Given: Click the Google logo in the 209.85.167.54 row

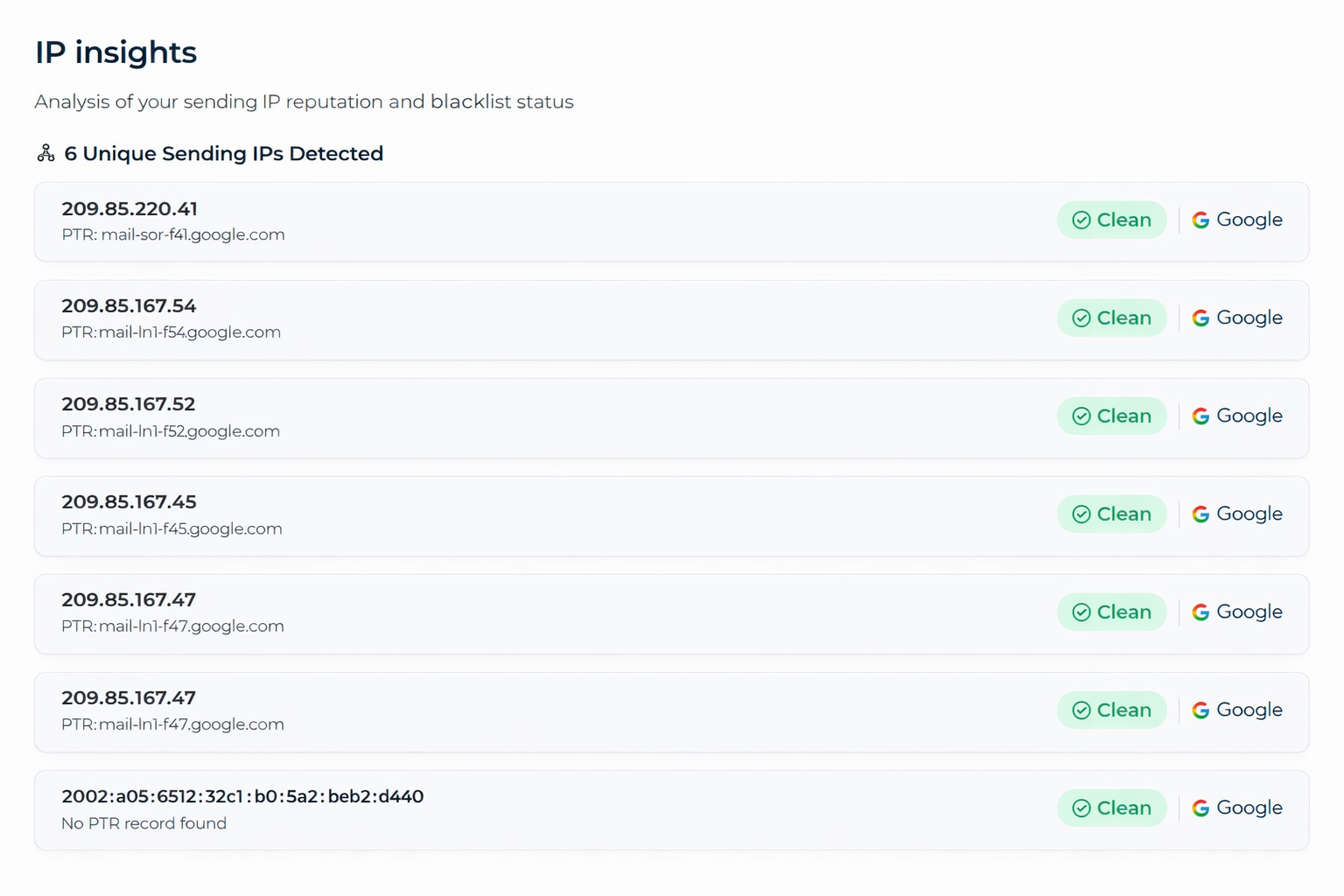Looking at the screenshot, I should (x=1200, y=318).
